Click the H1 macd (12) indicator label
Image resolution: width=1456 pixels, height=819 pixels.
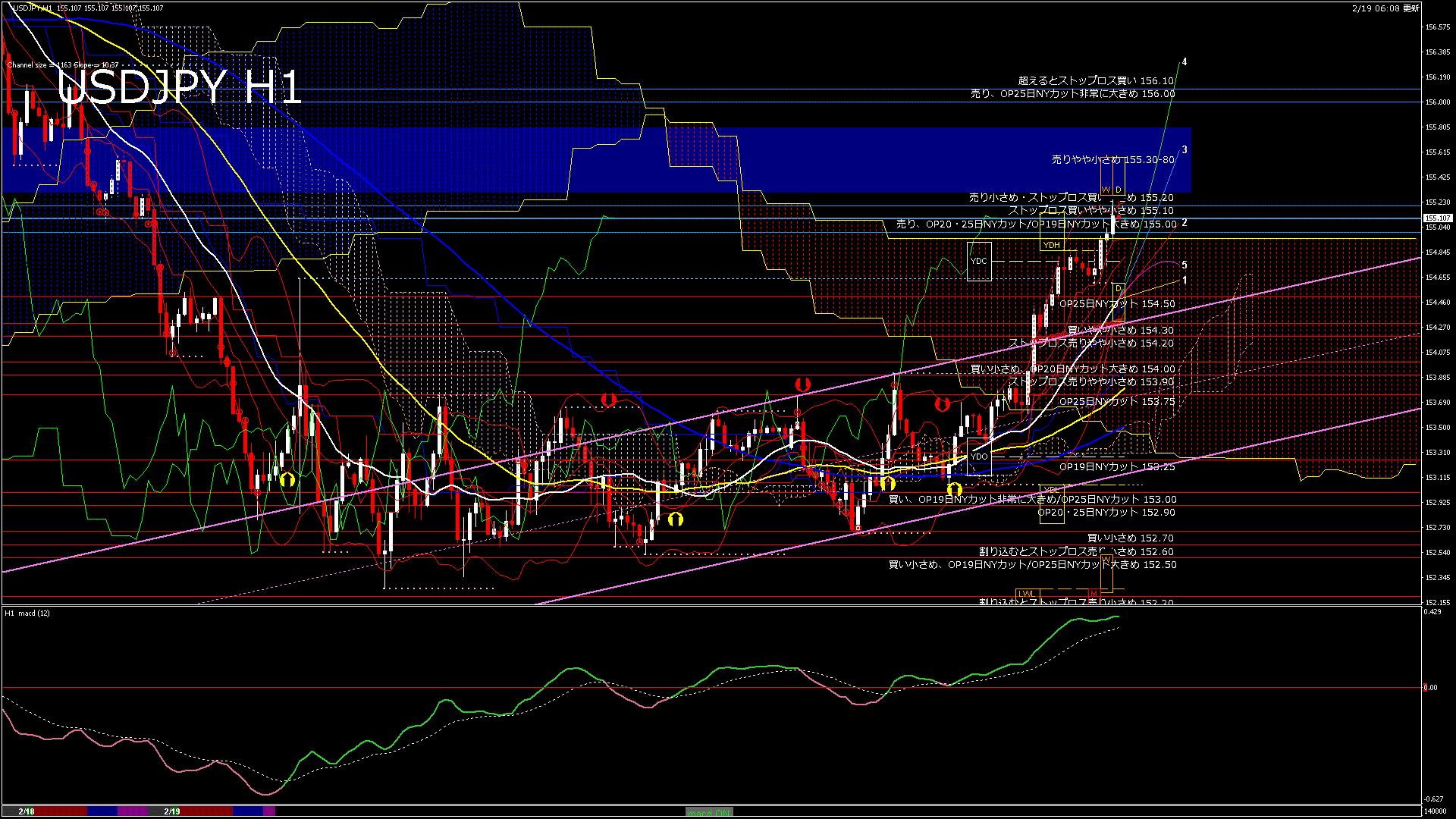tap(27, 613)
